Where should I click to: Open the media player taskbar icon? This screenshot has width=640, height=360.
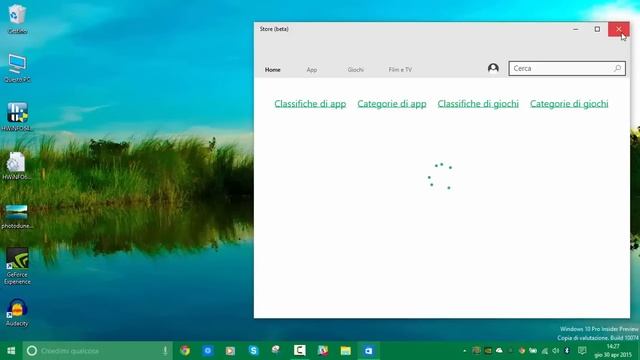point(230,351)
